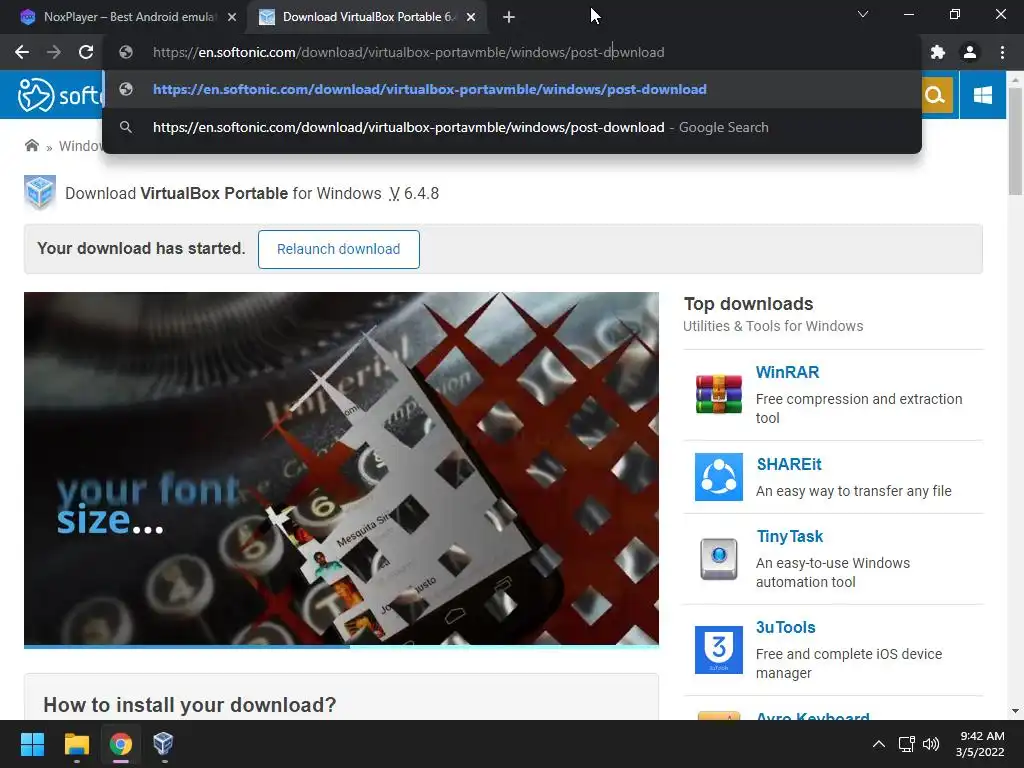Screen dimensions: 1024x768
Task: Click the Chrome taskbar icon
Action: (x=121, y=744)
